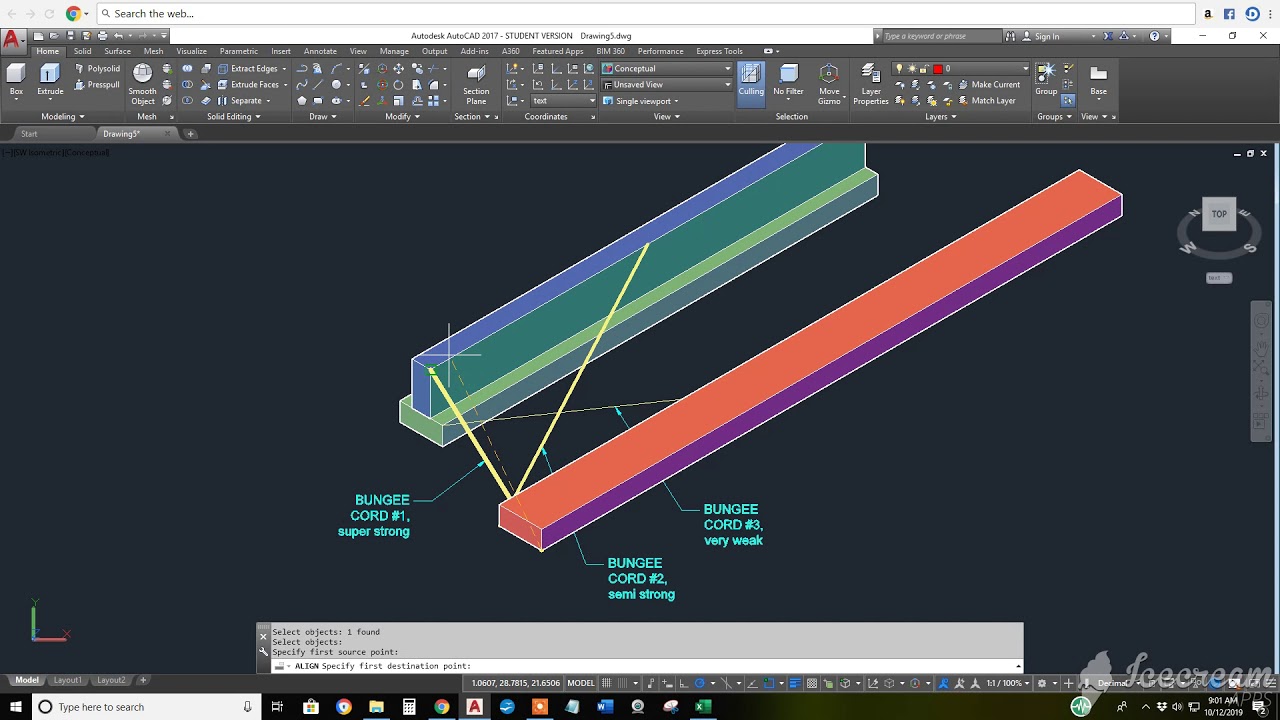
Task: Open the visual style Conceptual dropdown
Action: coord(667,69)
